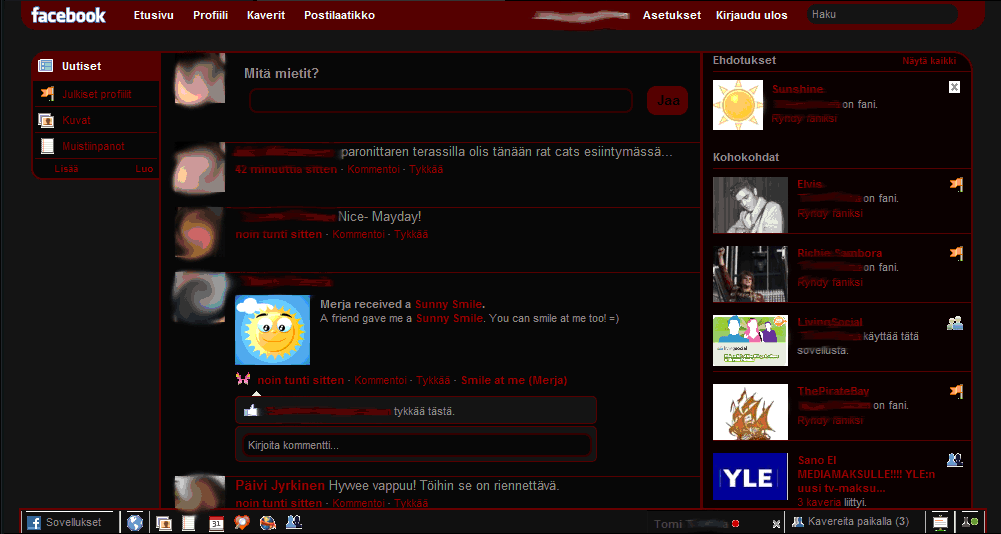Viewport: 1001px width, 534px height.
Task: Click the heart speech-bubble app icon
Action: coord(241,523)
